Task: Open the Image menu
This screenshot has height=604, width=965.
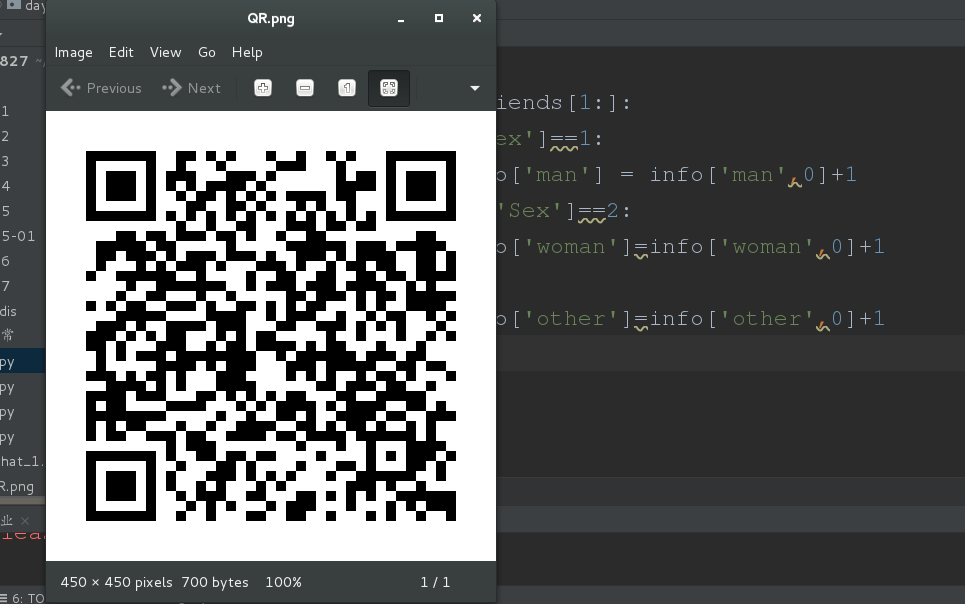Action: 73,52
